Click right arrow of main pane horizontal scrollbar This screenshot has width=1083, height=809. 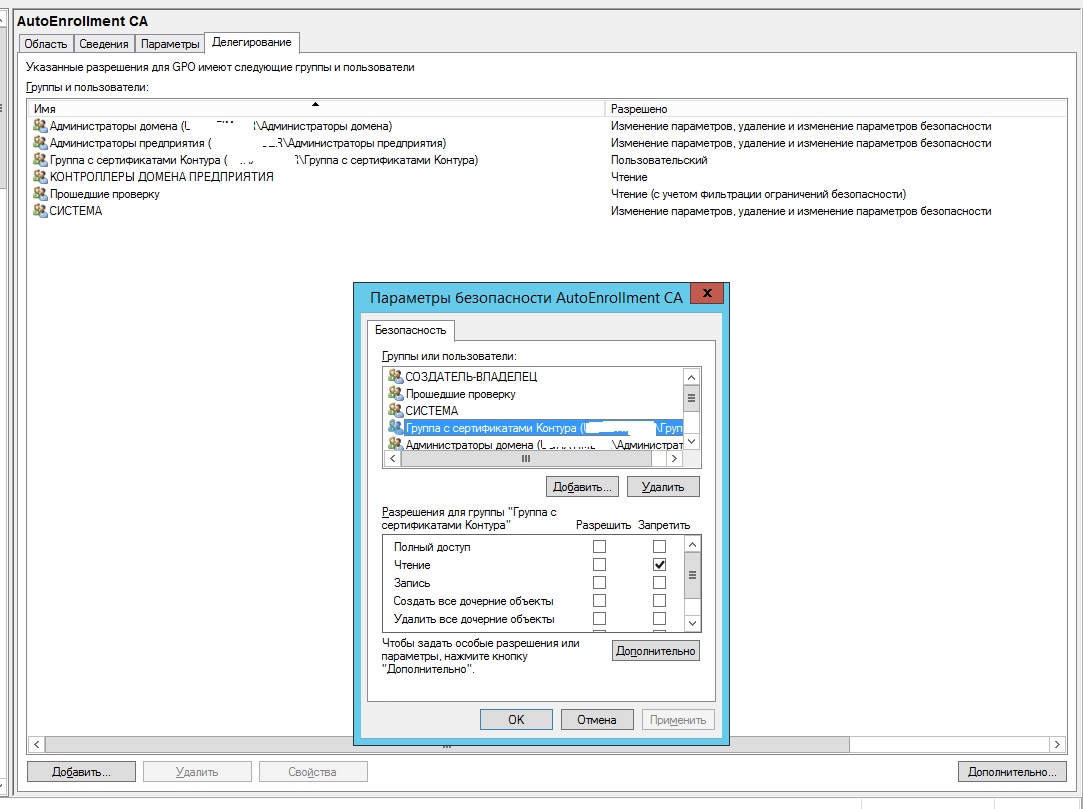(1057, 744)
